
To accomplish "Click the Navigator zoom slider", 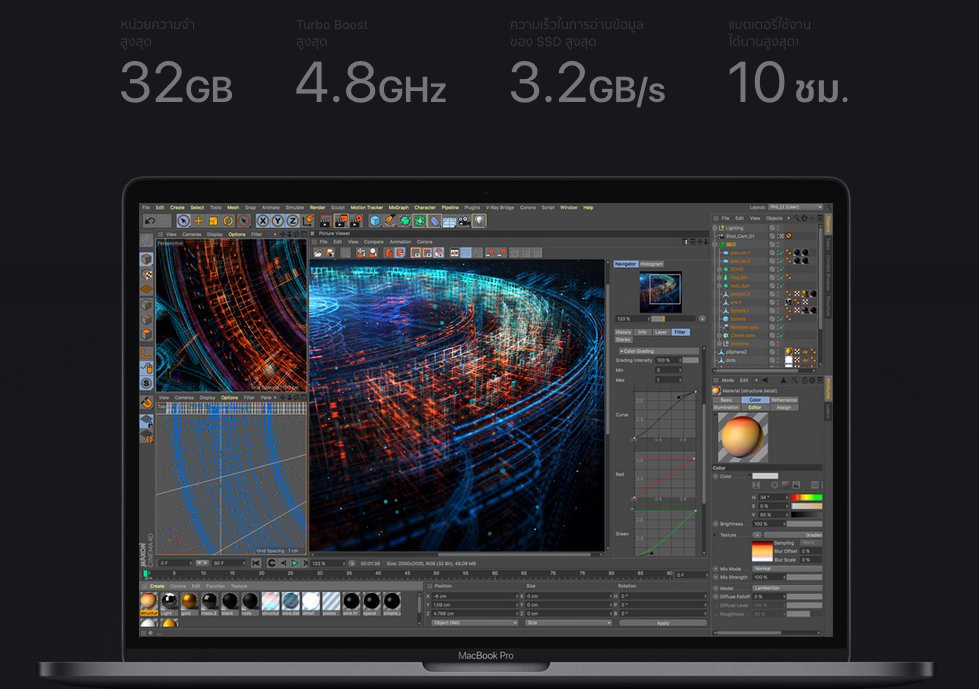I will pyautogui.click(x=675, y=319).
